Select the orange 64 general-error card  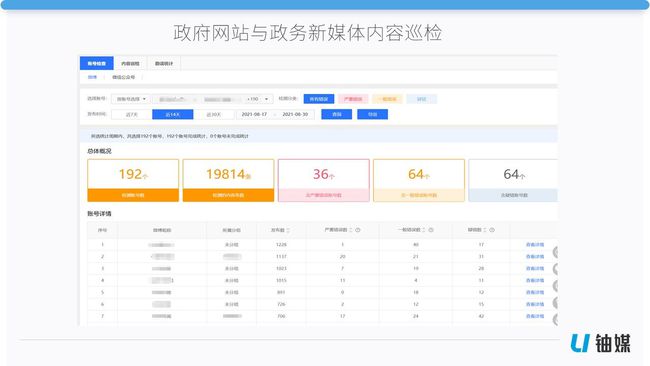(419, 180)
